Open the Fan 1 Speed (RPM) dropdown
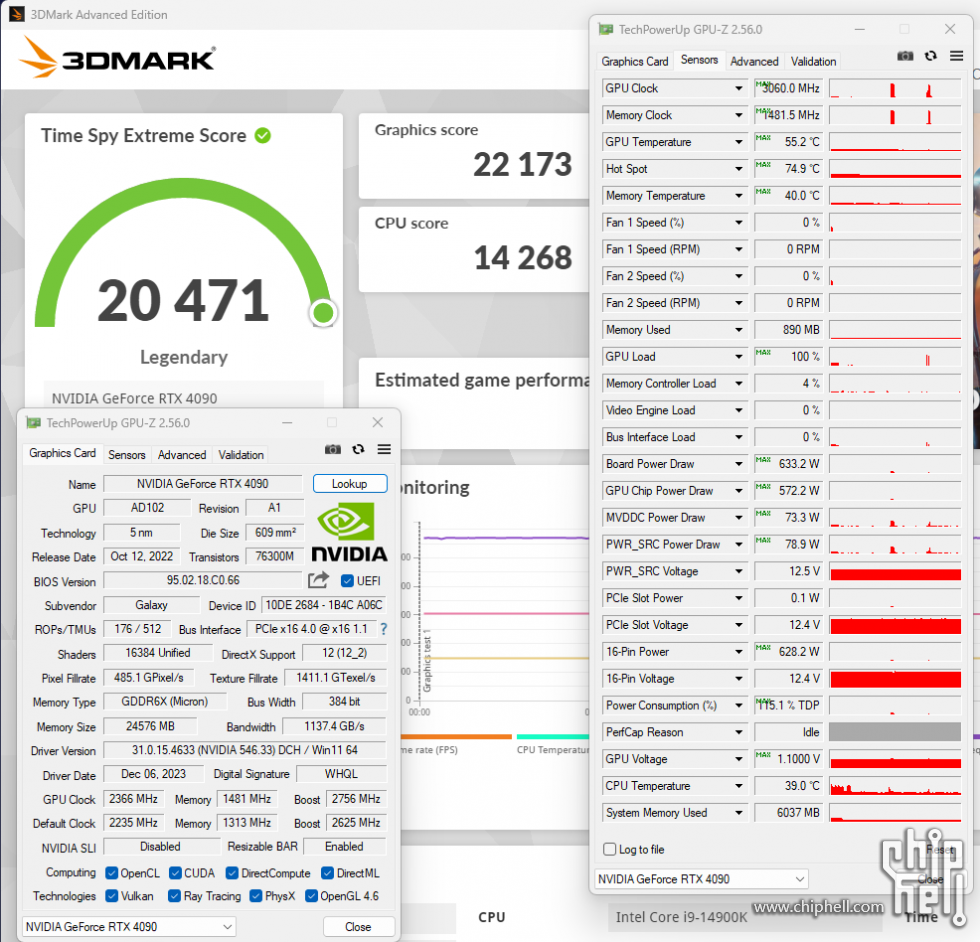Screen dimensions: 980x942 739,249
